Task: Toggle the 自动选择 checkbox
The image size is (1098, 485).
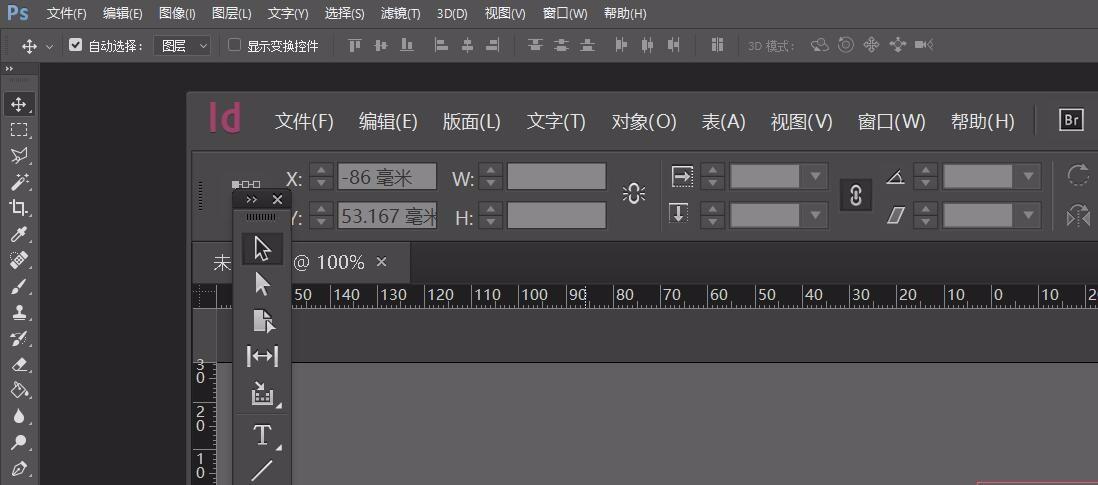Action: 76,45
